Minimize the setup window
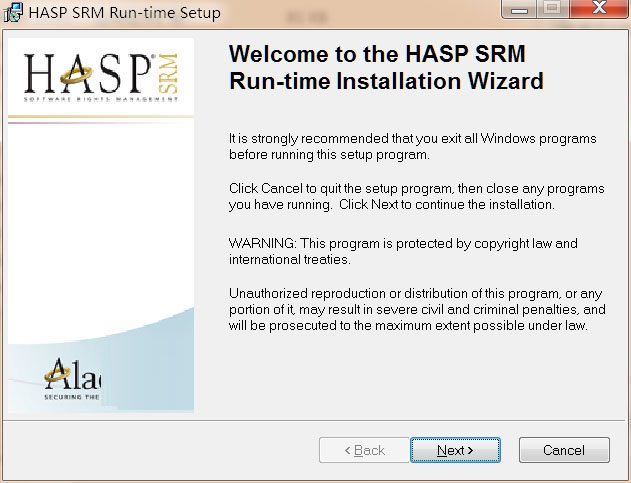 click(x=519, y=8)
